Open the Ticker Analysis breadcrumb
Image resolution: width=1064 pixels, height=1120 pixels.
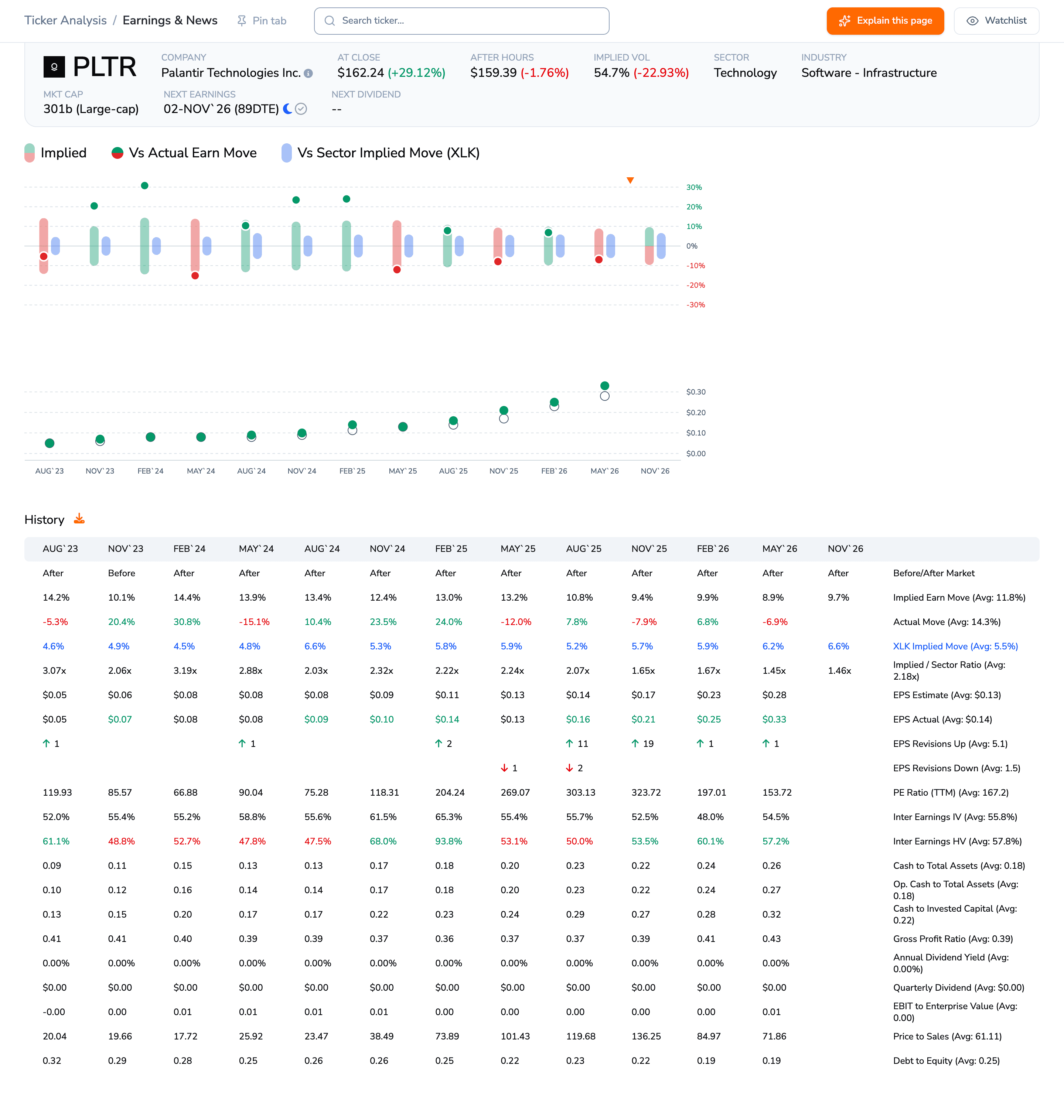coord(65,20)
